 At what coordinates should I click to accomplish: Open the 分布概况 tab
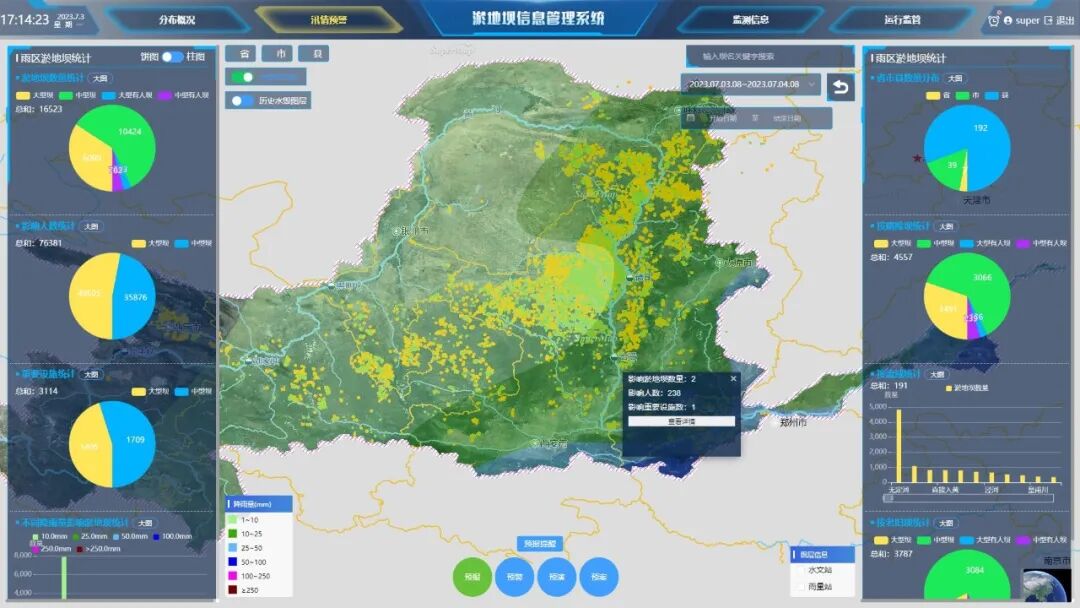(x=177, y=20)
